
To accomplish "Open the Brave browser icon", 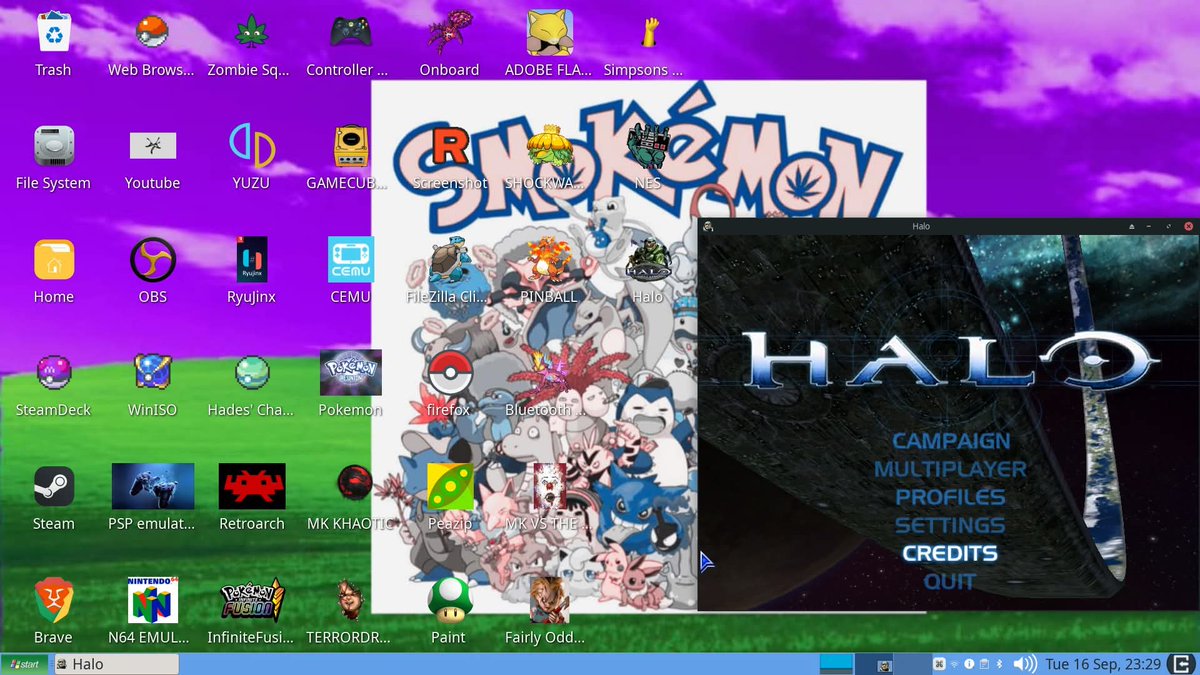I will (x=53, y=600).
